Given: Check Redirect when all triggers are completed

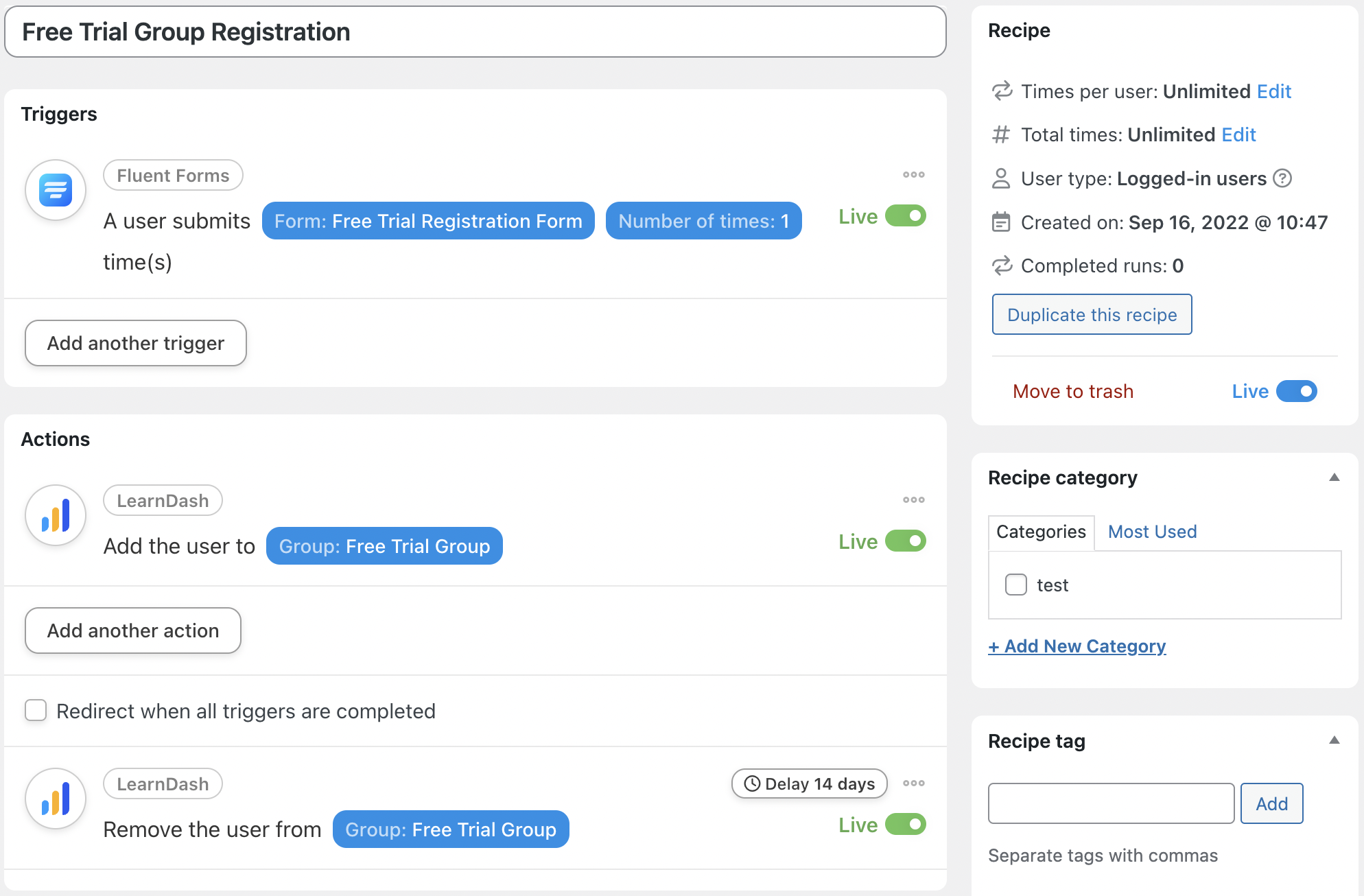Looking at the screenshot, I should 35,711.
